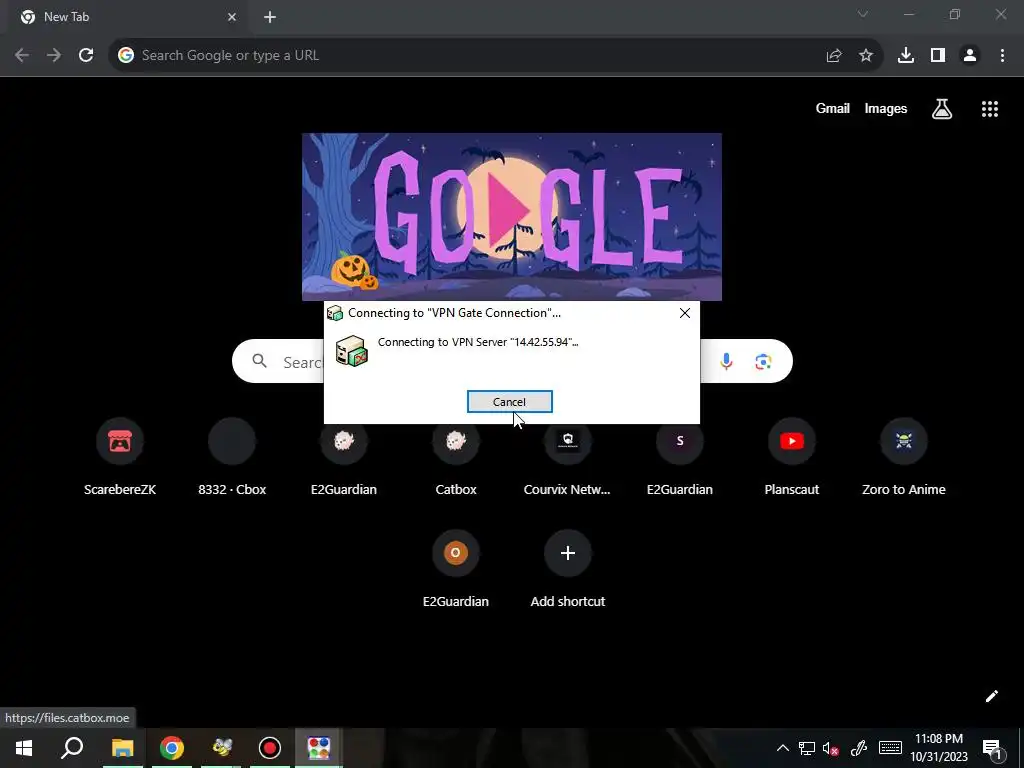Open the bee application in the taskbar
The image size is (1024, 768).
pyautogui.click(x=221, y=748)
